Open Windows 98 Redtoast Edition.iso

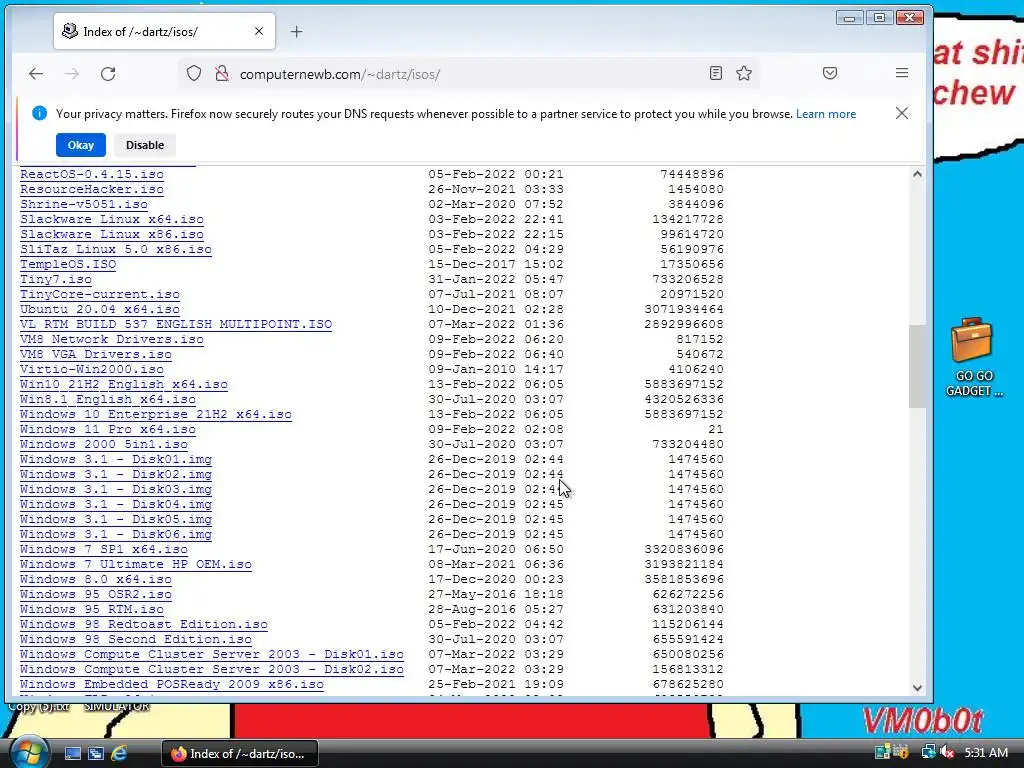[144, 625]
